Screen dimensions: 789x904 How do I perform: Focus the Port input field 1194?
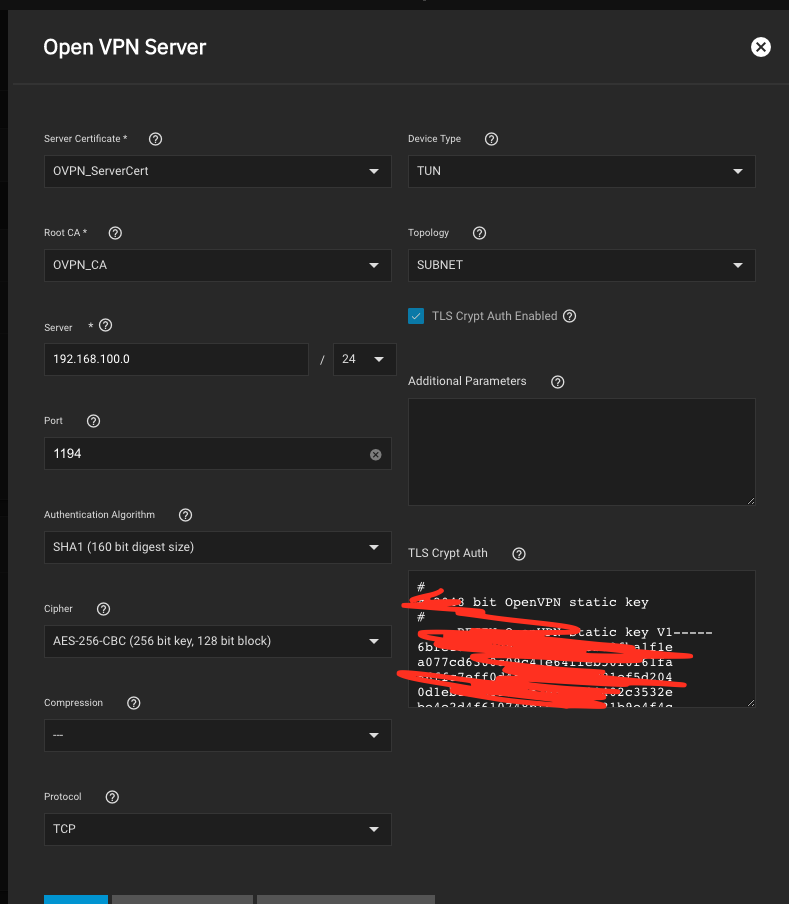tap(218, 453)
